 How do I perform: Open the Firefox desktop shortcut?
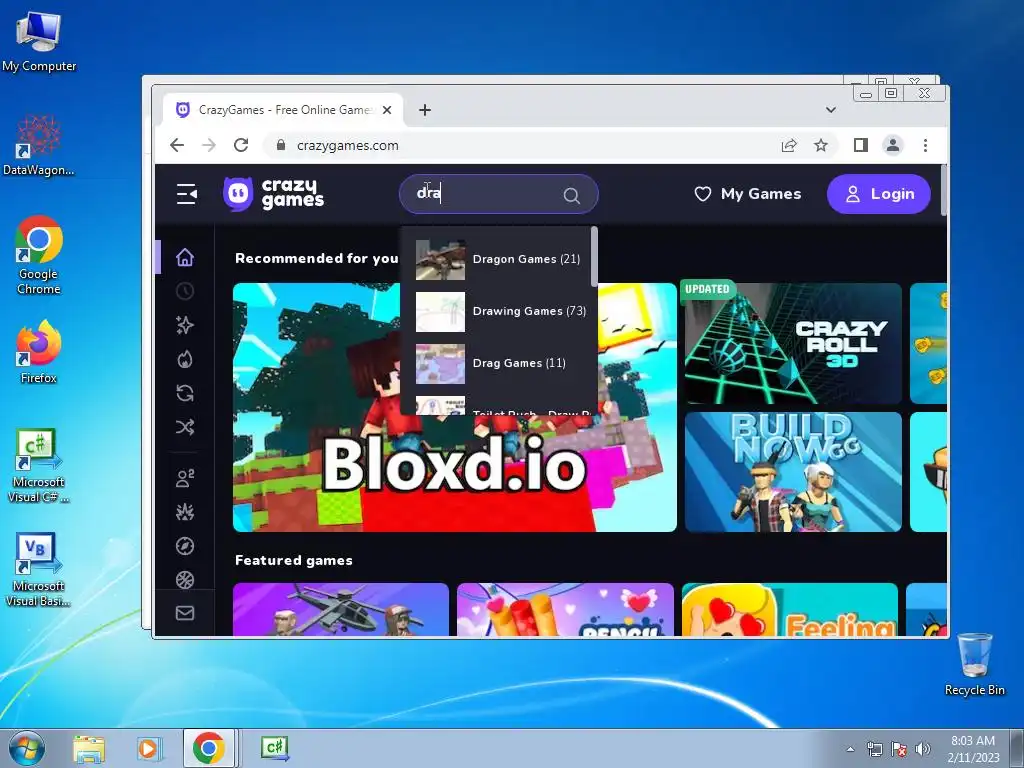pyautogui.click(x=39, y=352)
